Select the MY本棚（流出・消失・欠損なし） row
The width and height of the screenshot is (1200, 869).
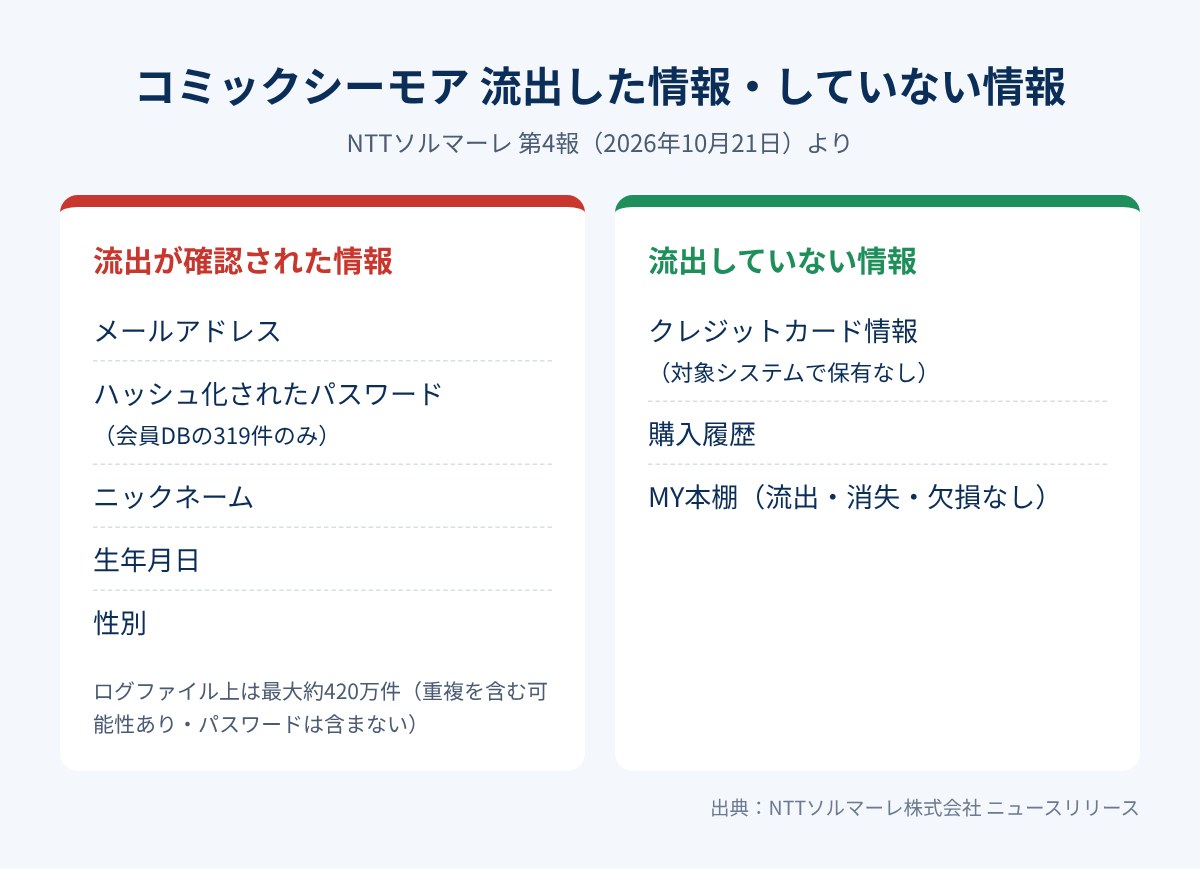coord(877,497)
